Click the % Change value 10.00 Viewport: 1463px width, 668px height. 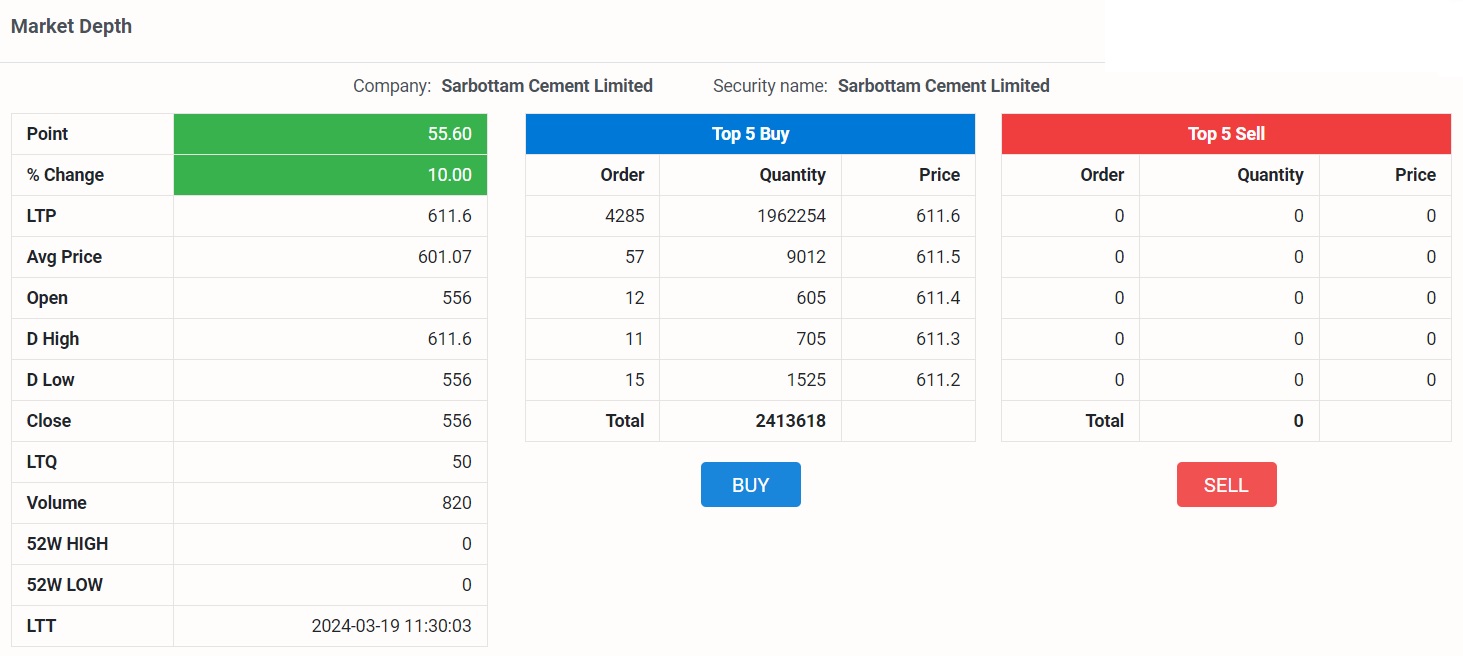449,175
